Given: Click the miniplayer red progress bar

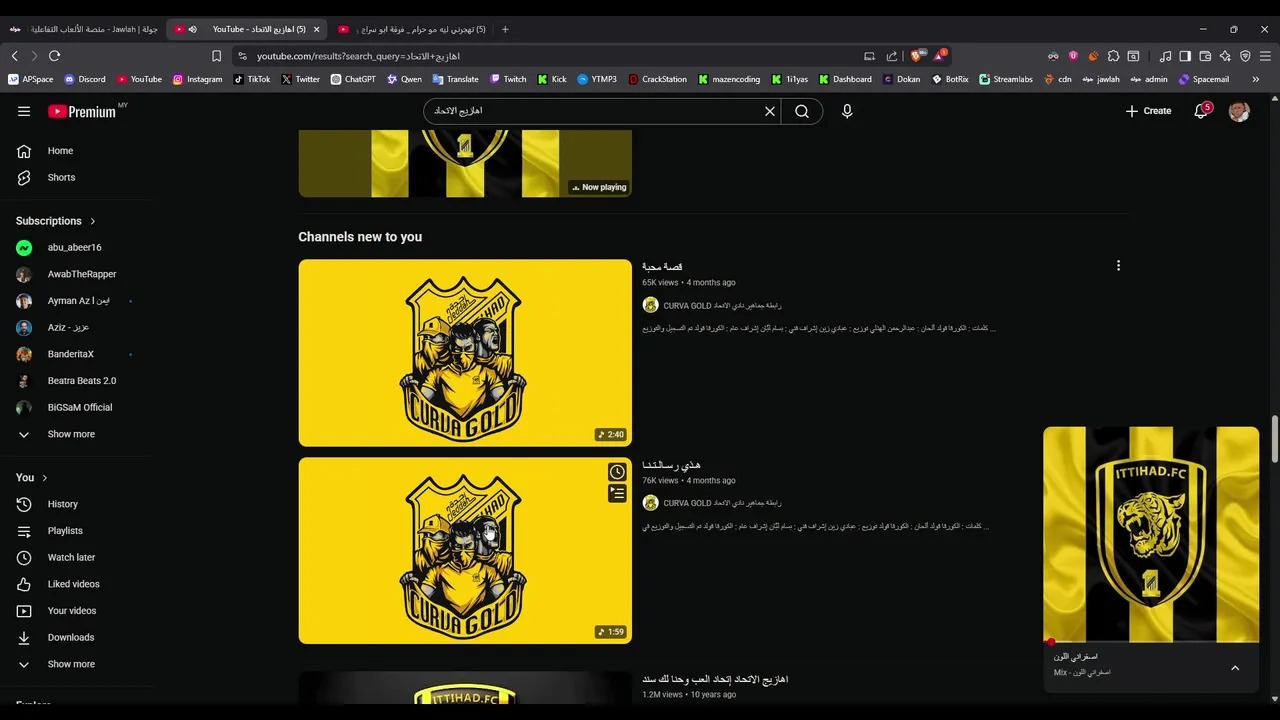Looking at the screenshot, I should coord(1151,642).
